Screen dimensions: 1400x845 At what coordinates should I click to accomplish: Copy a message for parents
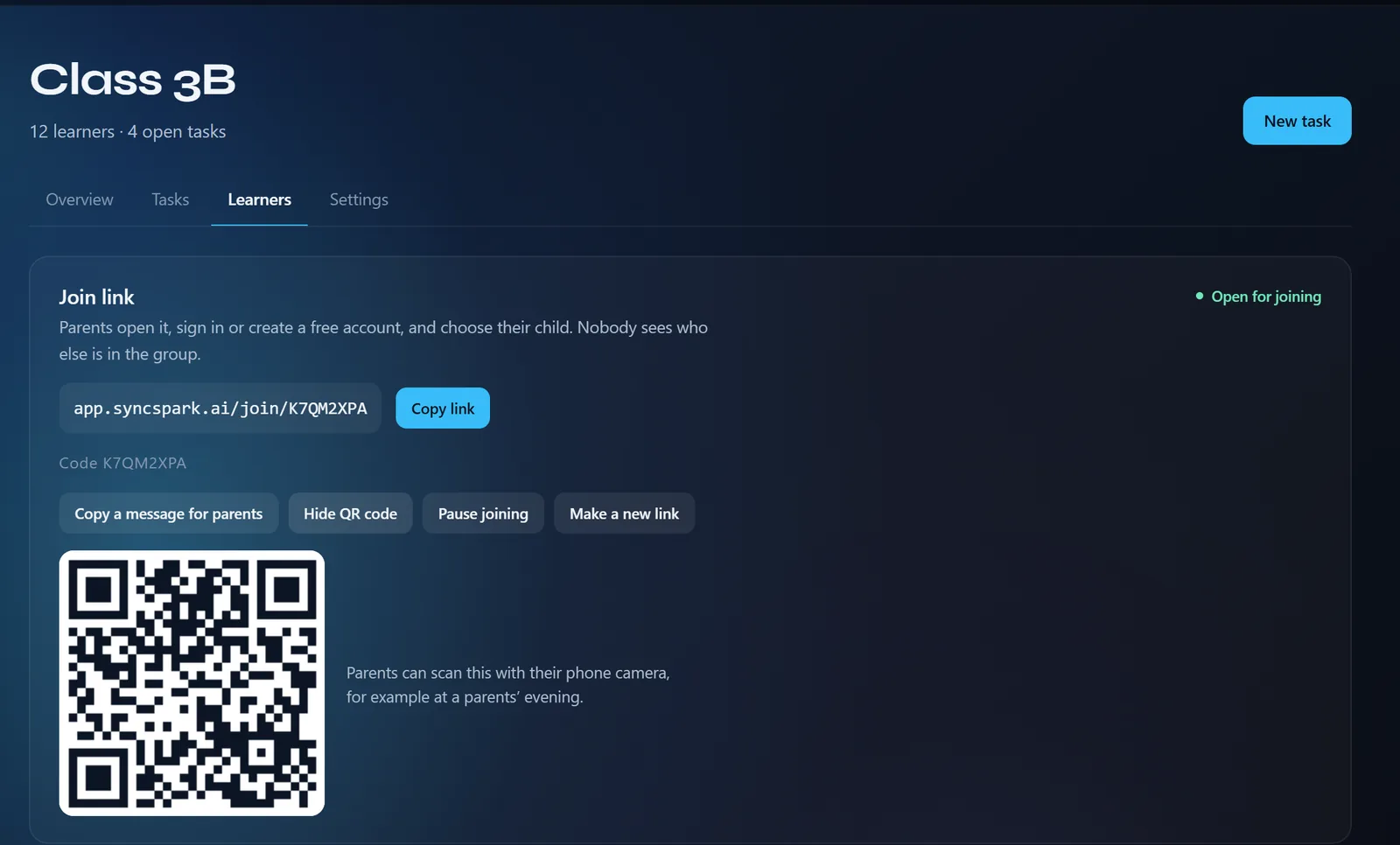[169, 513]
